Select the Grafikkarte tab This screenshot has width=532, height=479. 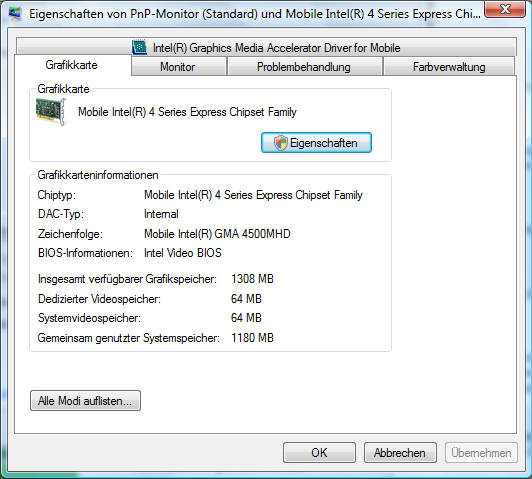(72, 65)
